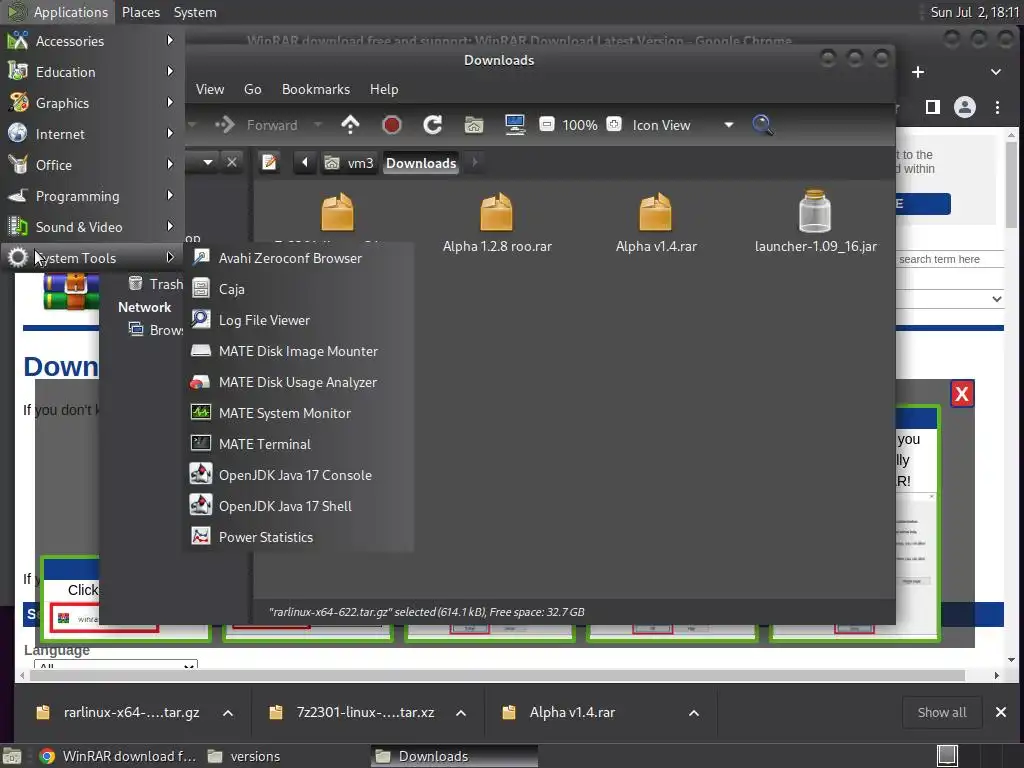The height and width of the screenshot is (768, 1024).
Task: Expand the Education submenu
Action: click(x=92, y=72)
